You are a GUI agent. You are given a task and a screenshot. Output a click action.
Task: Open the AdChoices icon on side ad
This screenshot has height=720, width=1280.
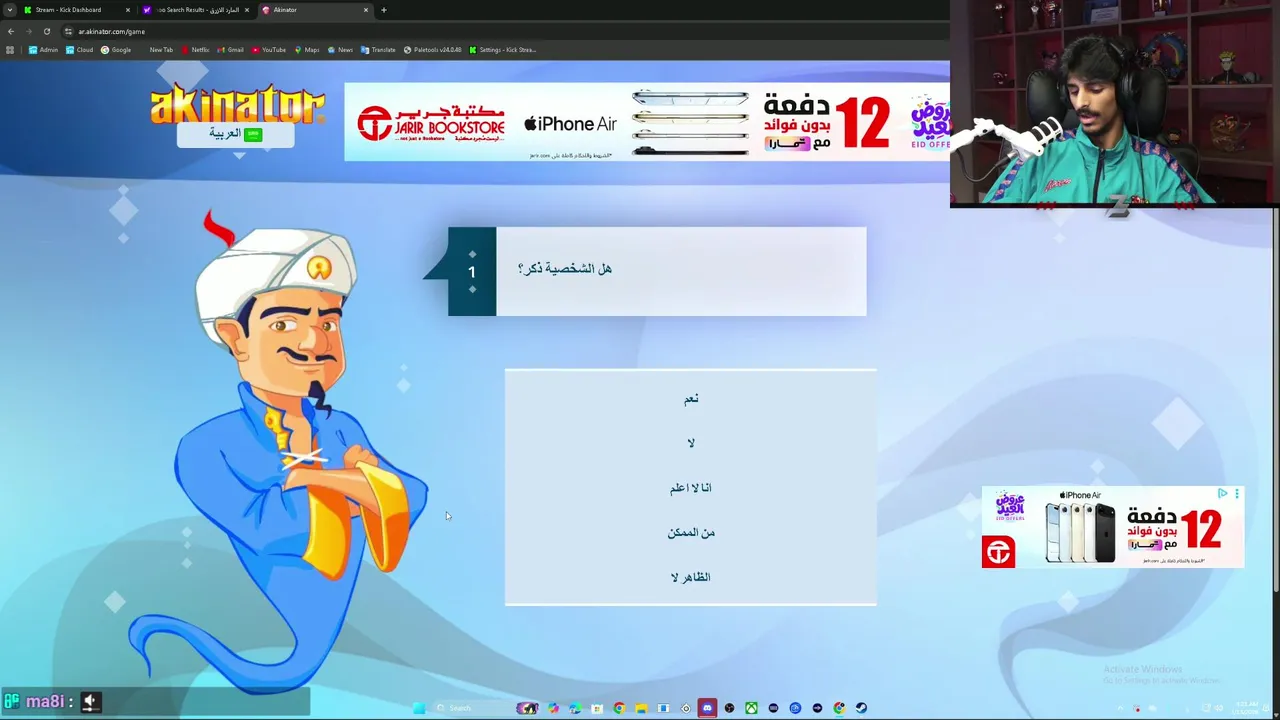click(x=1222, y=493)
